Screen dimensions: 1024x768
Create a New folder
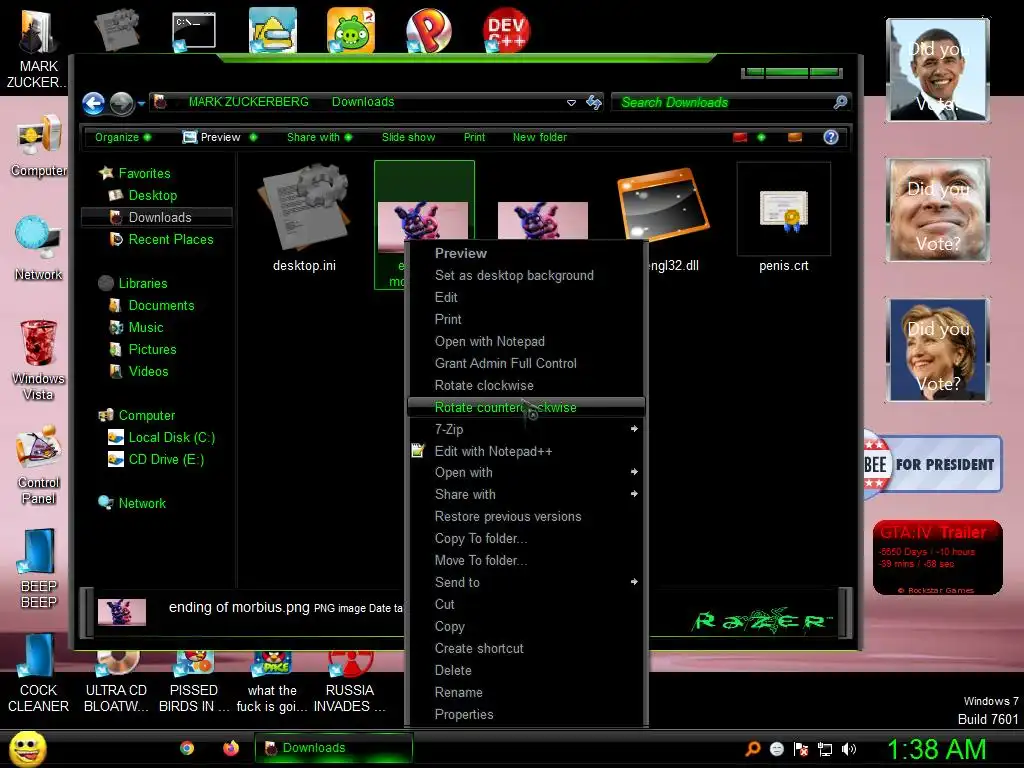(539, 137)
